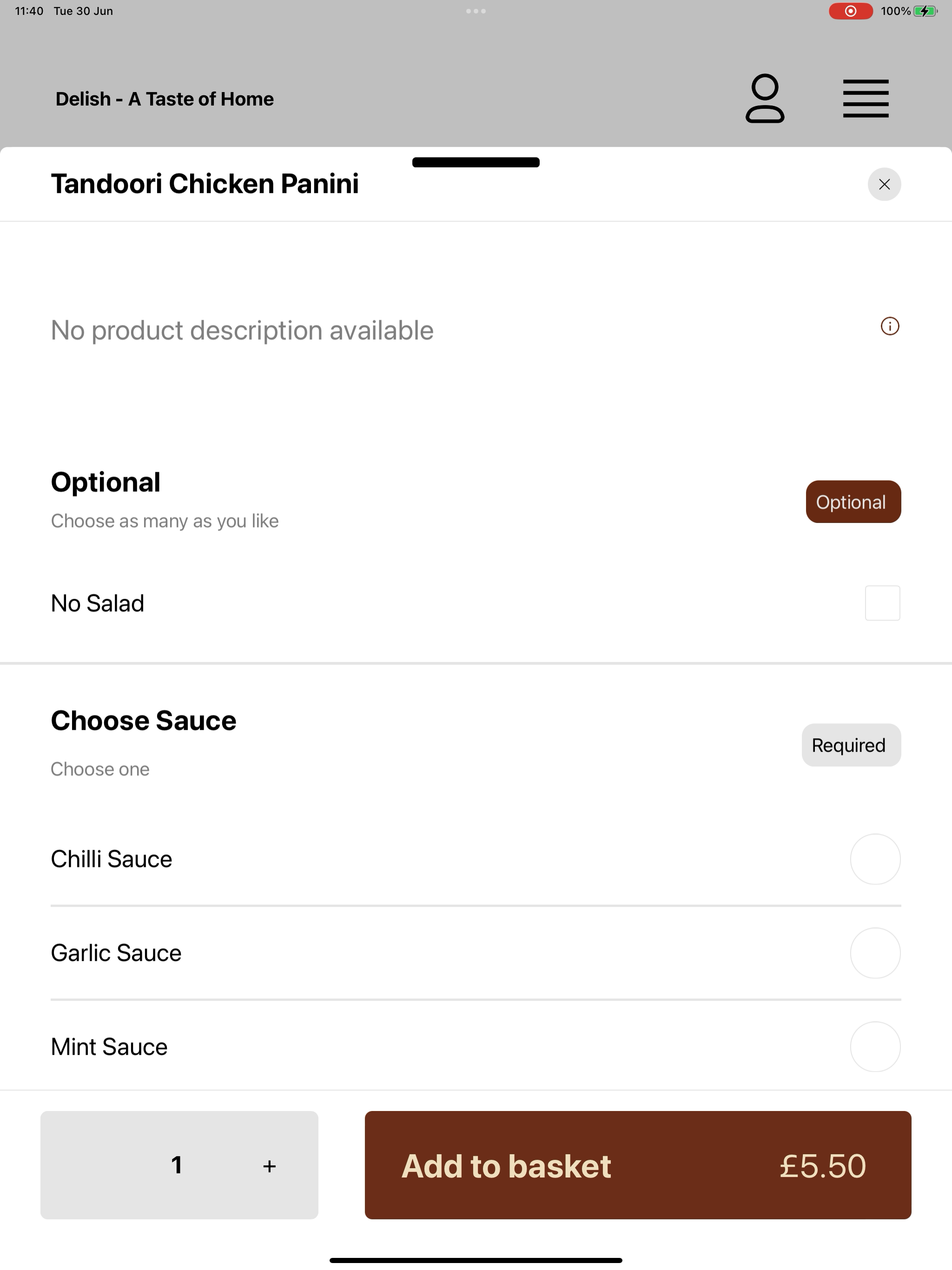Increase quantity with the plus button
Viewport: 952px width, 1270px height.
[x=269, y=1166]
